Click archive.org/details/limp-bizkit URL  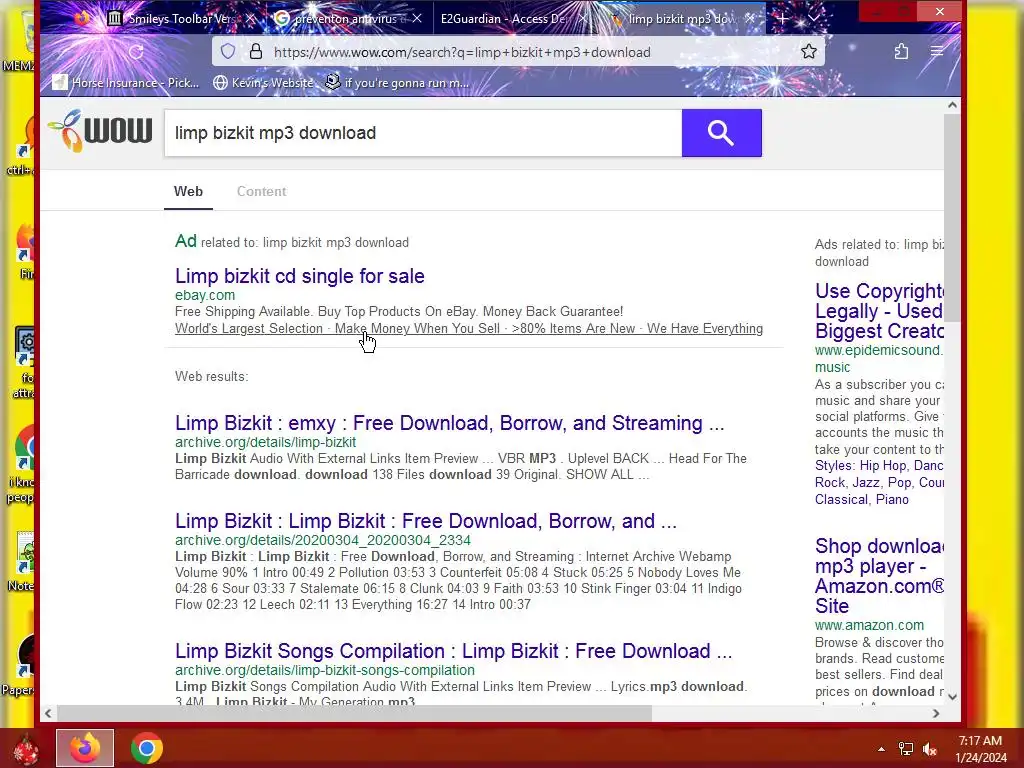(265, 442)
